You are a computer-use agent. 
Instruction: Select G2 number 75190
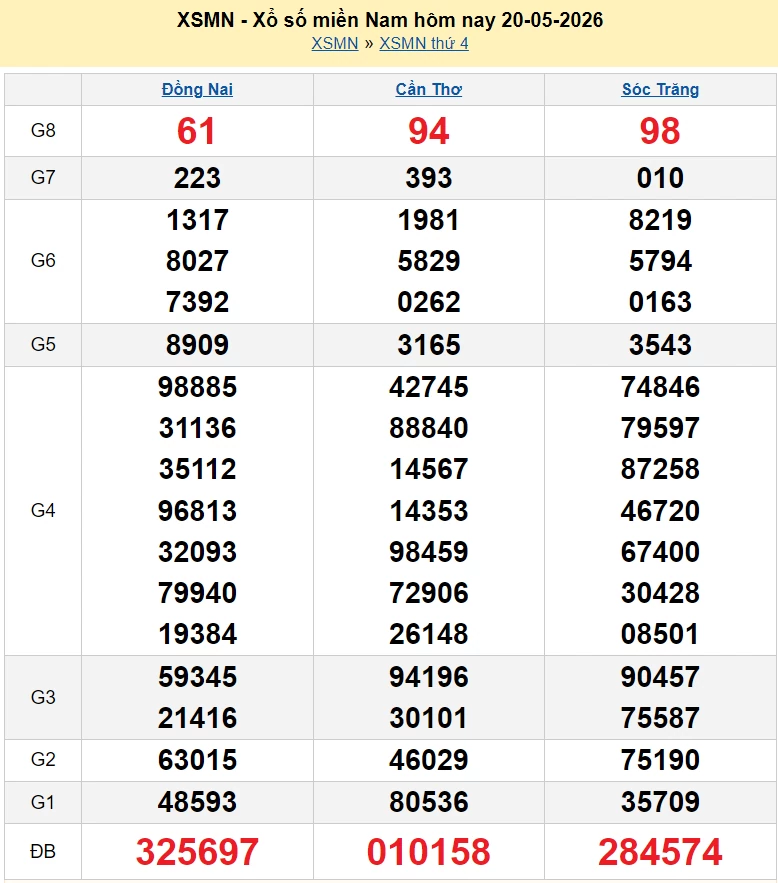tap(660, 760)
